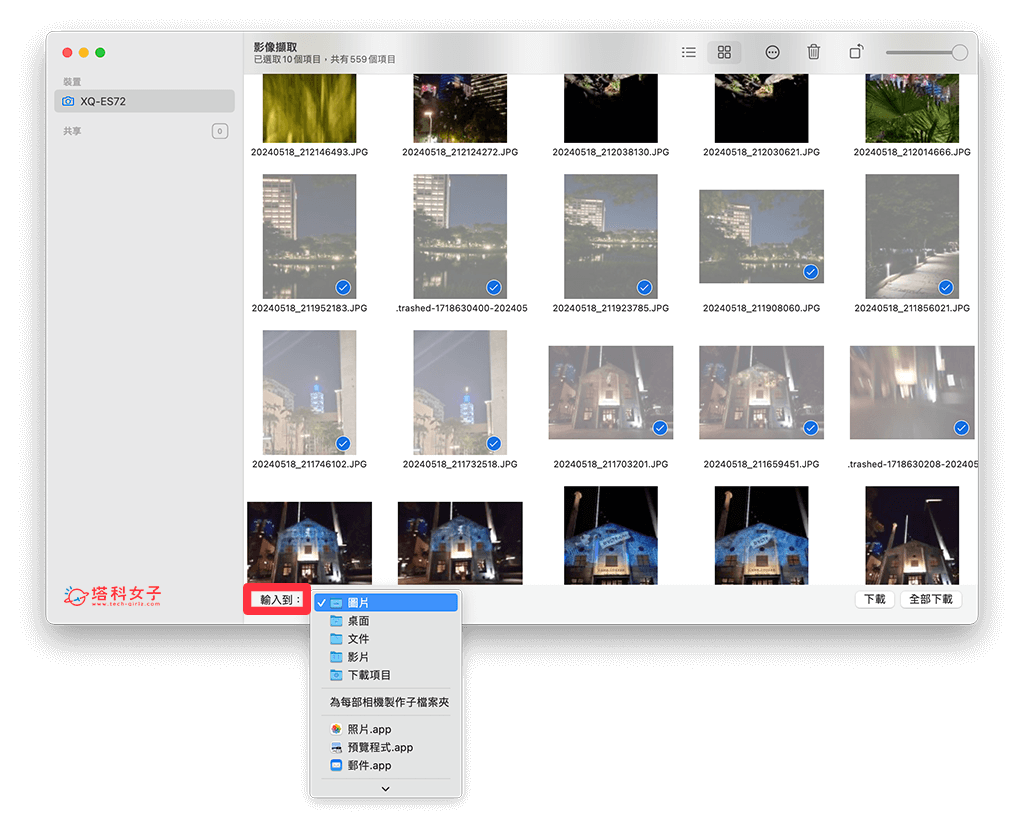Select thumbnail 20240518_212014666.JPG
The height and width of the screenshot is (825, 1024).
point(912,108)
